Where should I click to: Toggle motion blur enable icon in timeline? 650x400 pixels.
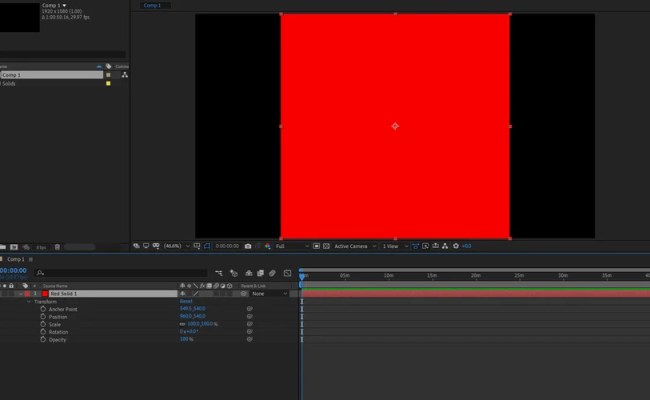point(272,273)
